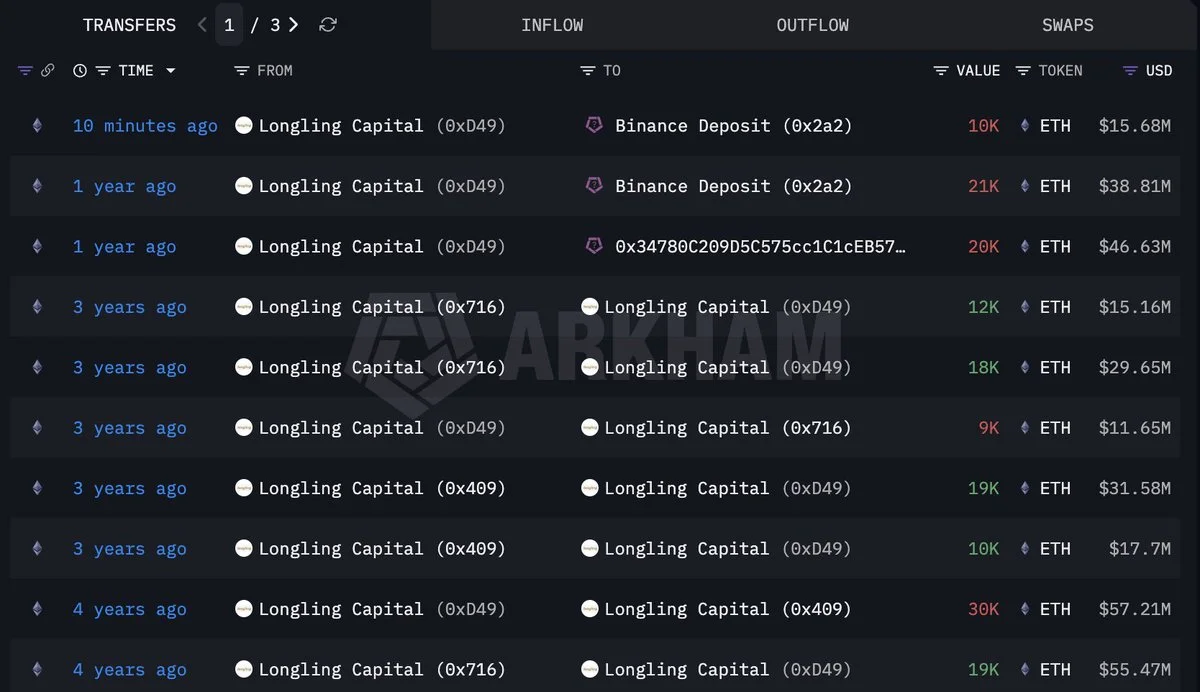Viewport: 1200px width, 692px height.
Task: Click Binance icon in the 10K row
Action: pos(594,126)
